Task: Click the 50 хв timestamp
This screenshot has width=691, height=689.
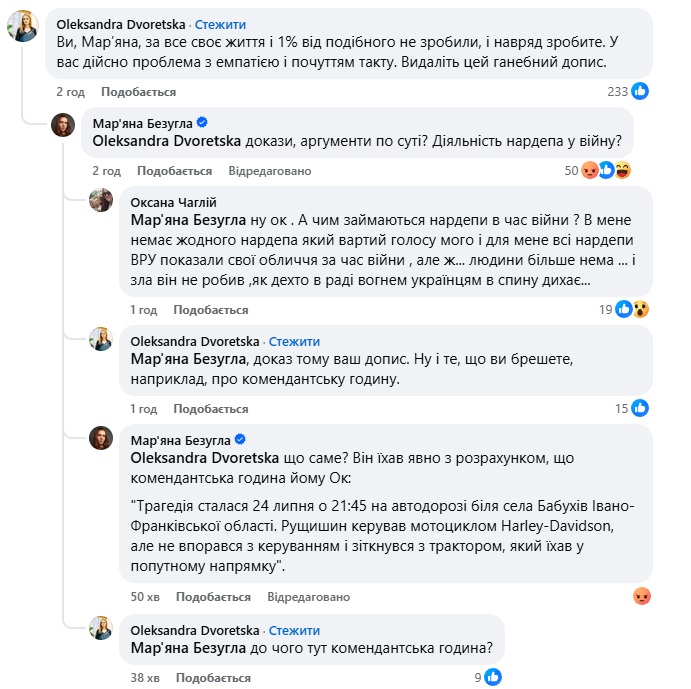Action: click(x=145, y=597)
